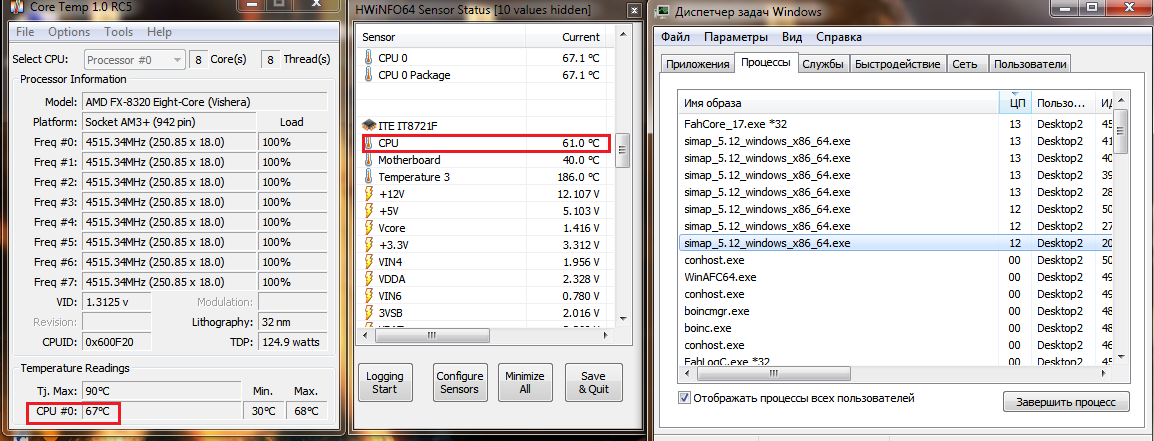
Task: Open the File menu in Core Temp
Action: click(24, 32)
